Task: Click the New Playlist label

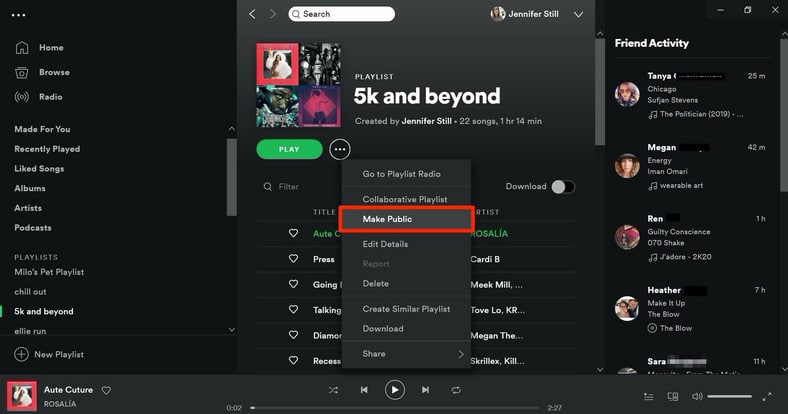Action: coord(59,355)
